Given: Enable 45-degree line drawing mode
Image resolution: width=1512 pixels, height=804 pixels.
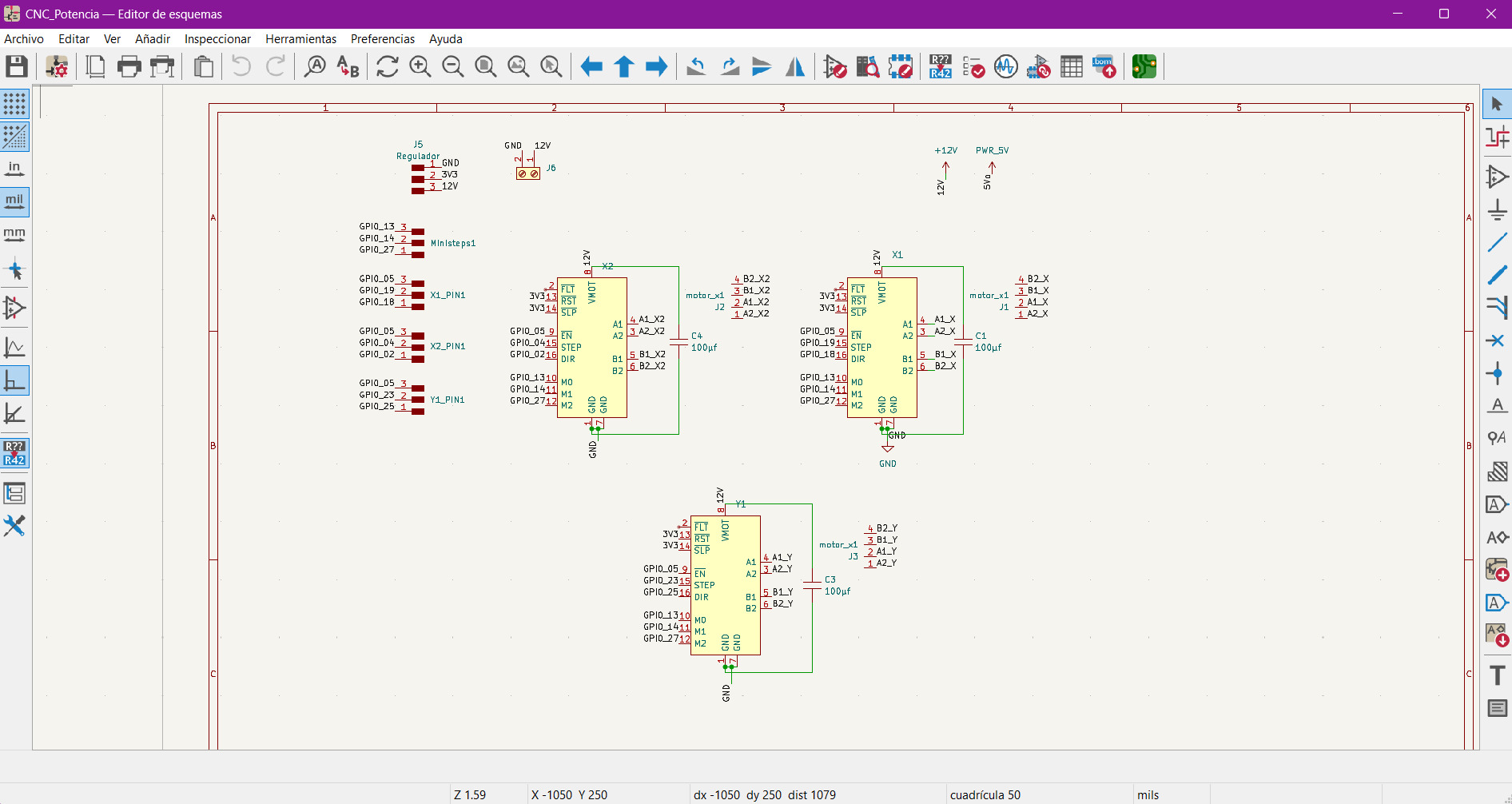Looking at the screenshot, I should point(15,413).
